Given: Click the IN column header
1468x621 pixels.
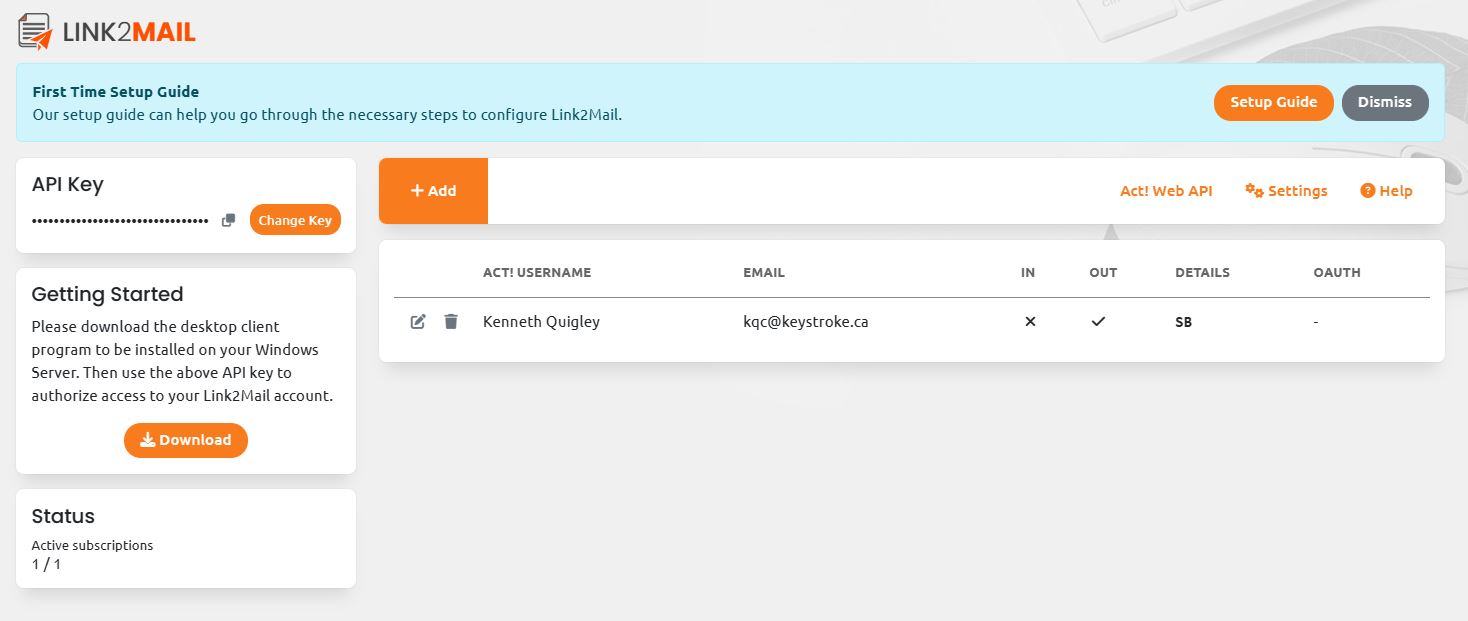Looking at the screenshot, I should tap(1028, 272).
